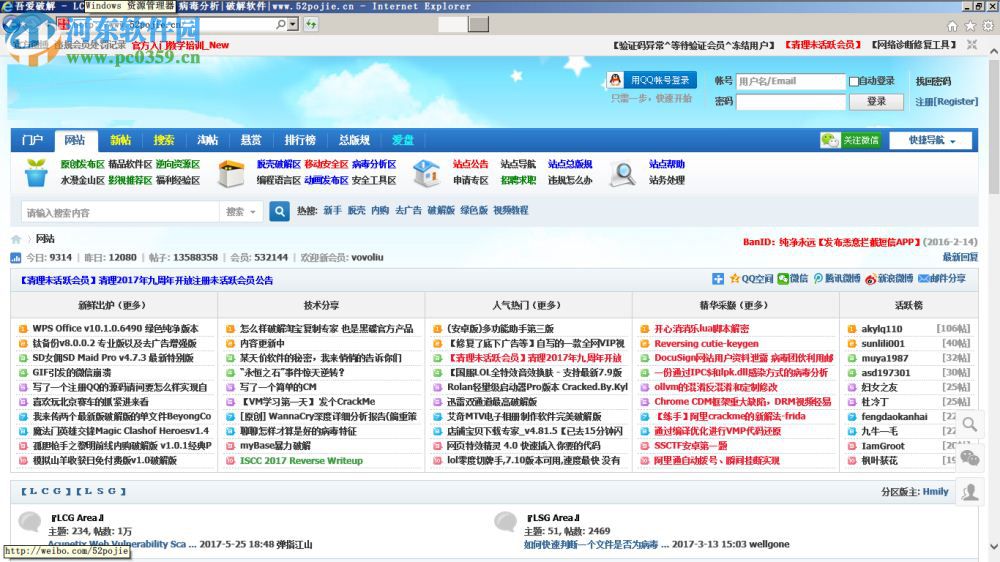Viewport: 1000px width, 562px height.
Task: Expand the 快捷导航 dropdown
Action: pyautogui.click(x=930, y=141)
